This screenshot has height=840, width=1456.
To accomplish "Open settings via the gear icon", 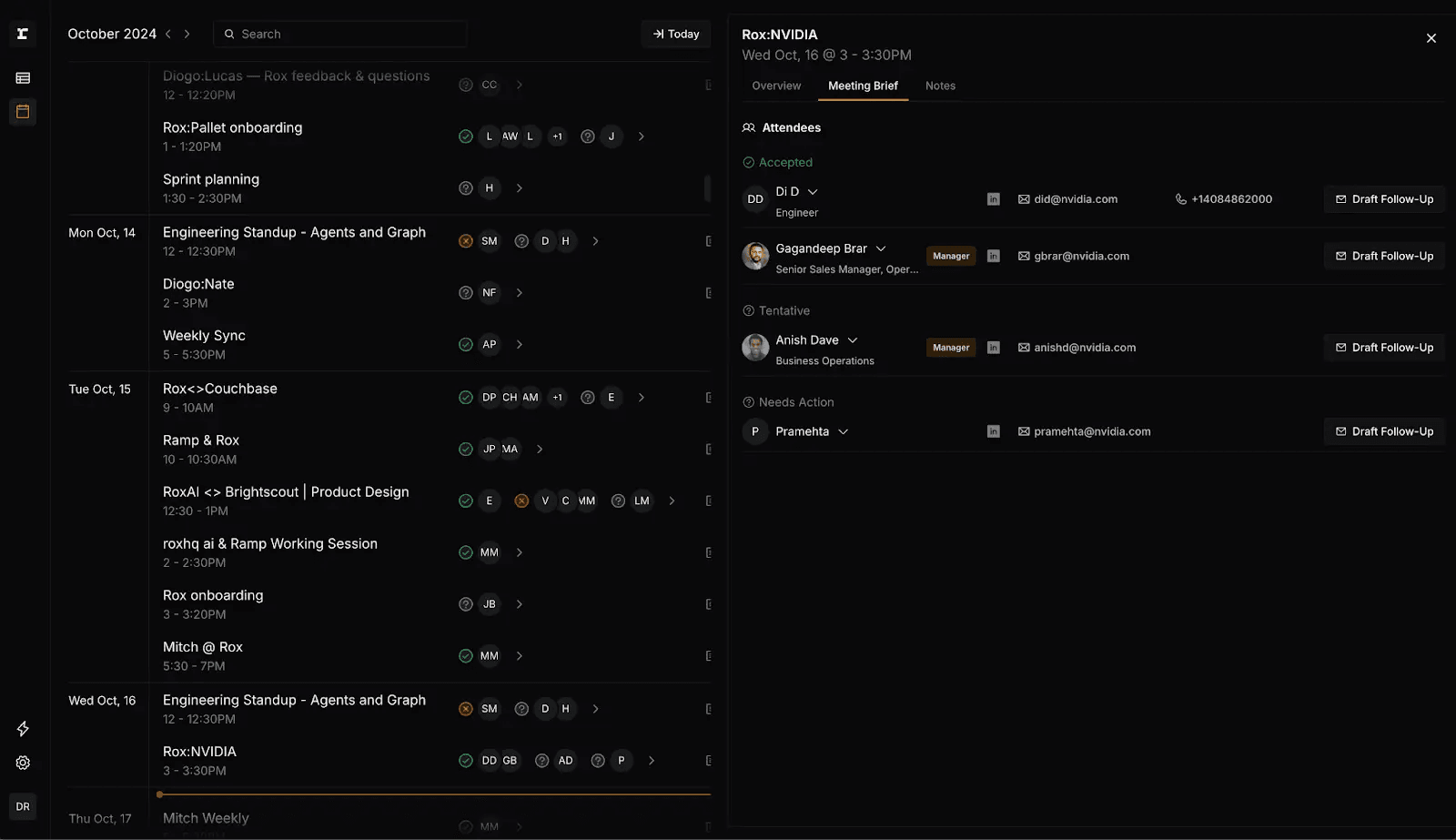I will [x=22, y=763].
